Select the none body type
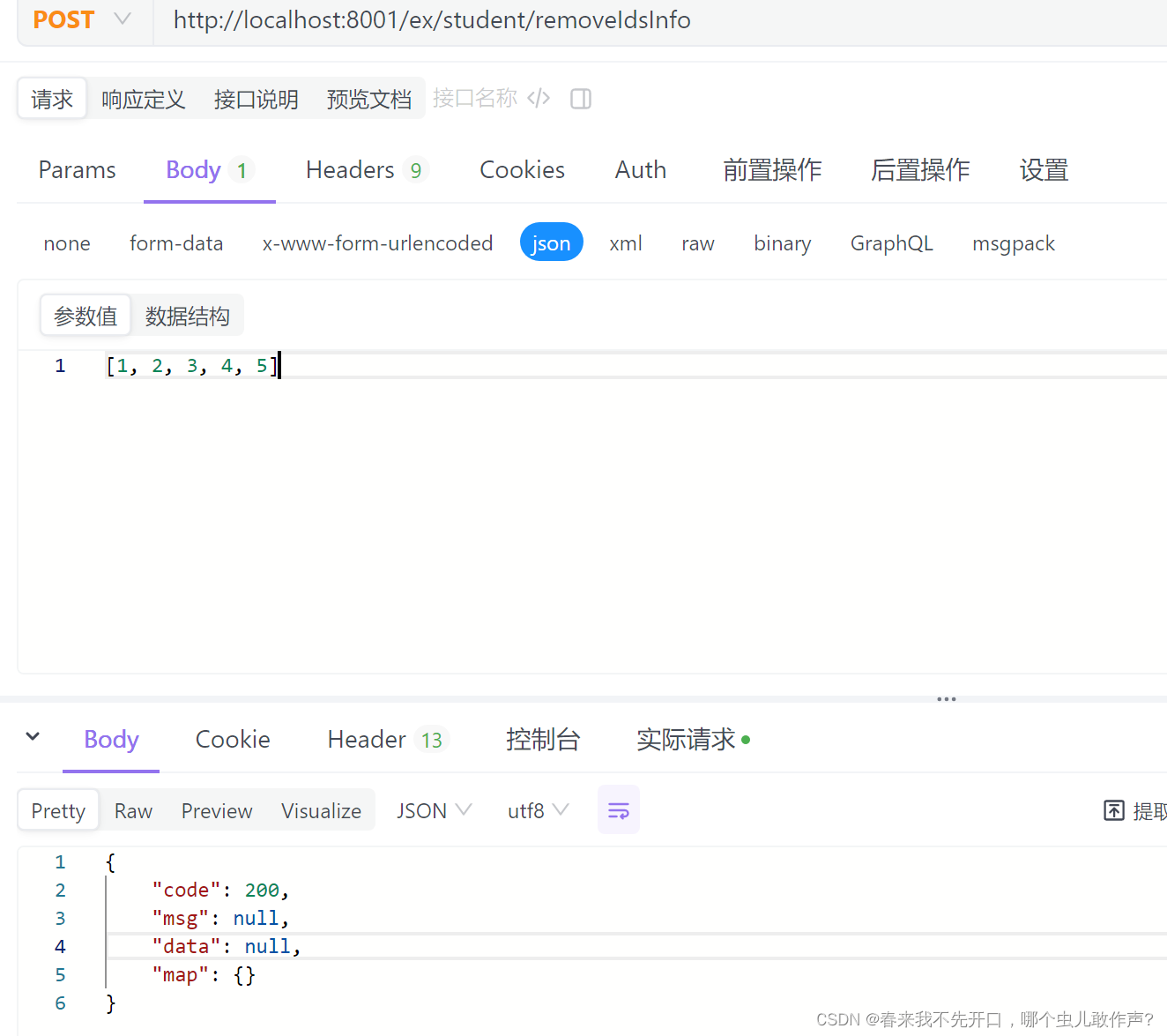Screen dimensions: 1167x1036 [x=67, y=243]
